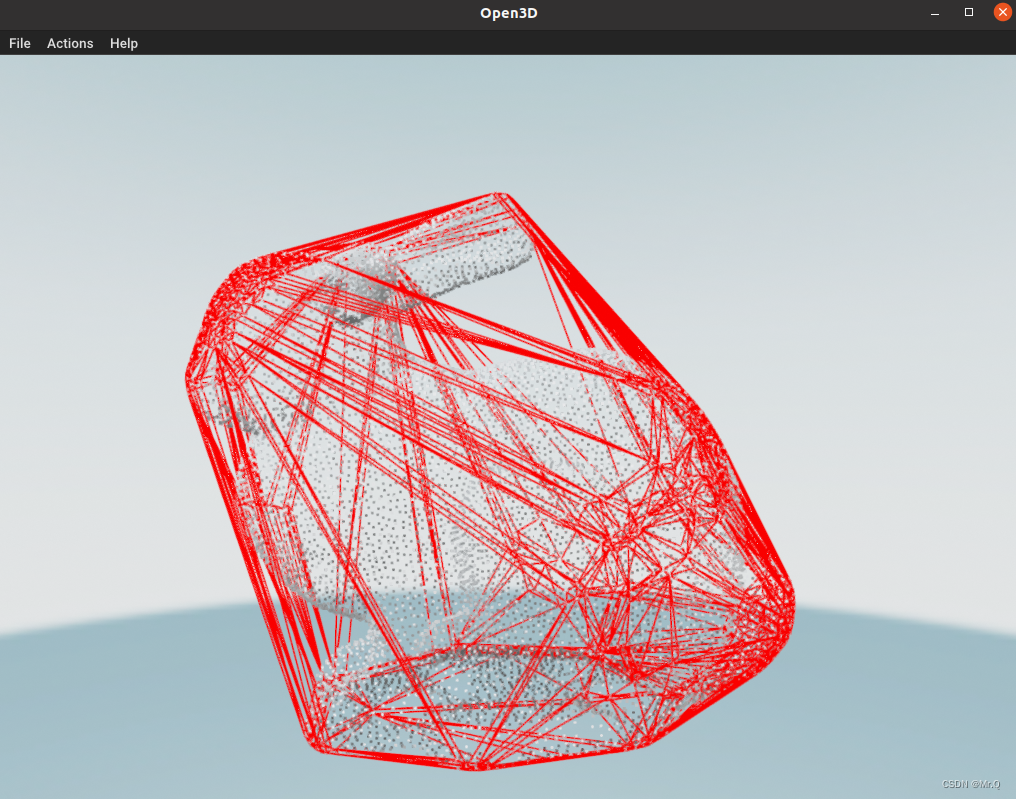Viewport: 1016px width, 799px height.
Task: Click the CSDN @Mr.Q watermark text
Action: pos(969,784)
